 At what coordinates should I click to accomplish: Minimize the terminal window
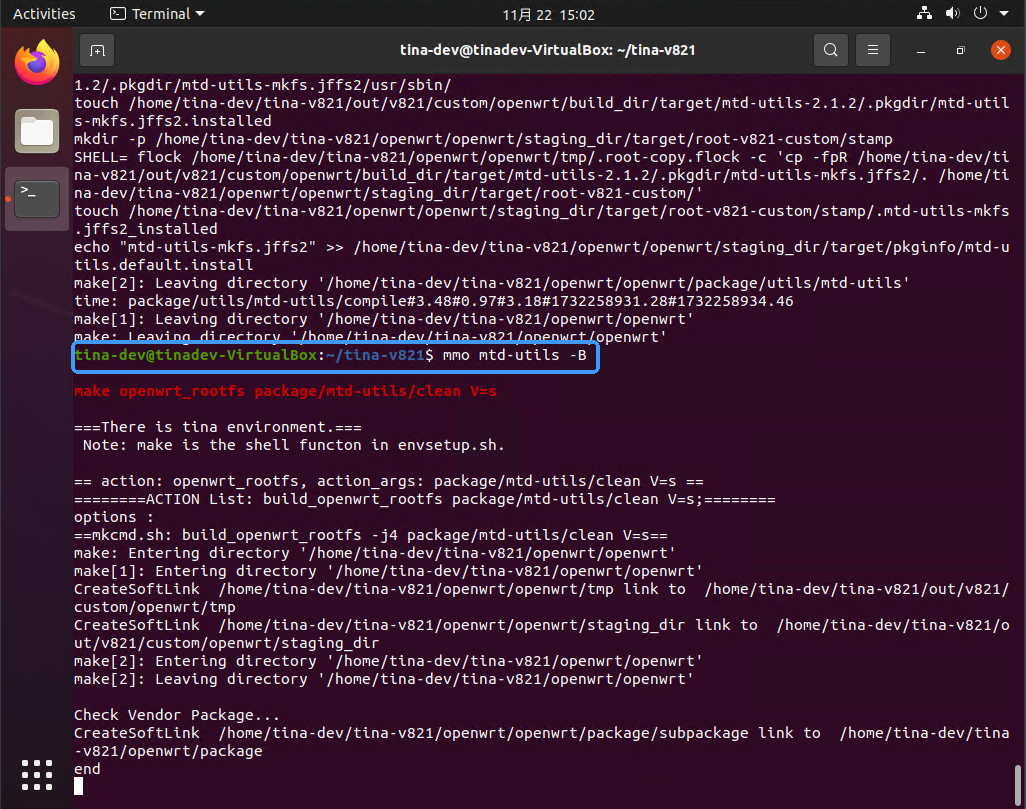point(921,50)
